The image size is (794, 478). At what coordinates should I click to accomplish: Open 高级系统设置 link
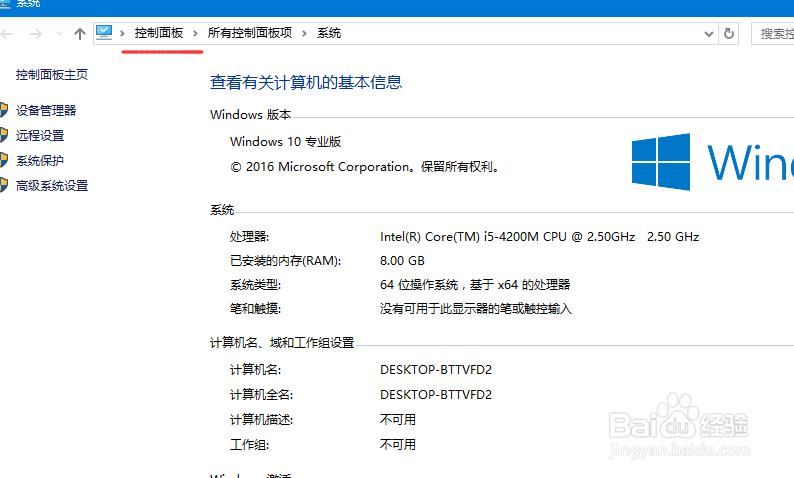coord(52,185)
